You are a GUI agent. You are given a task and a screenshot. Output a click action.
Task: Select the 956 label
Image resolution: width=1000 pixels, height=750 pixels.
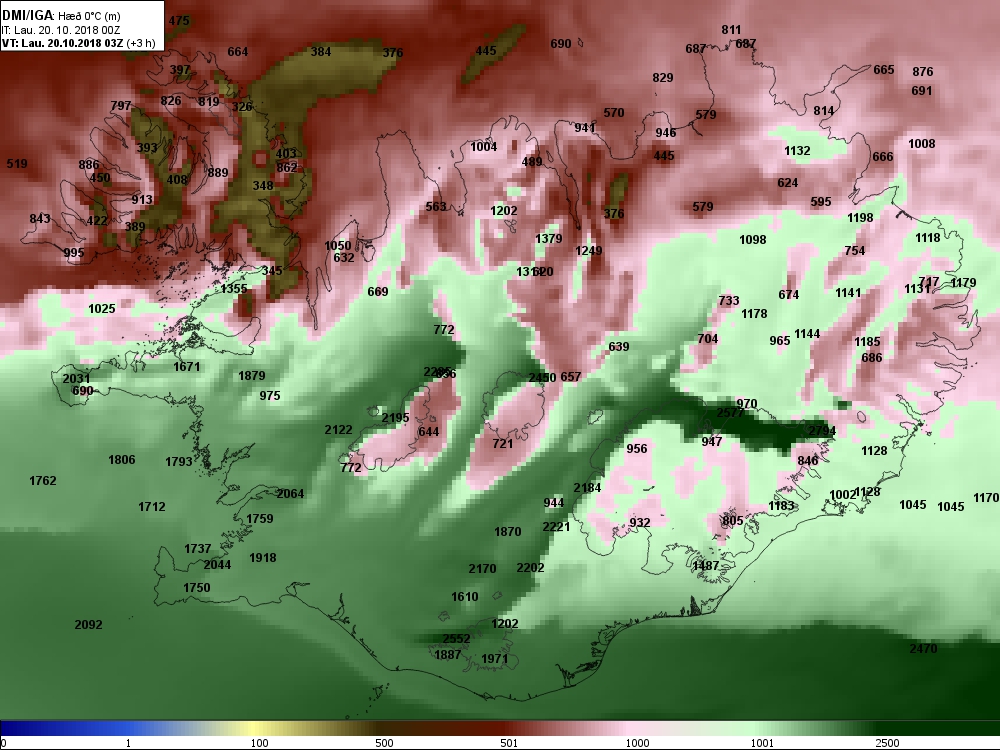(x=636, y=449)
